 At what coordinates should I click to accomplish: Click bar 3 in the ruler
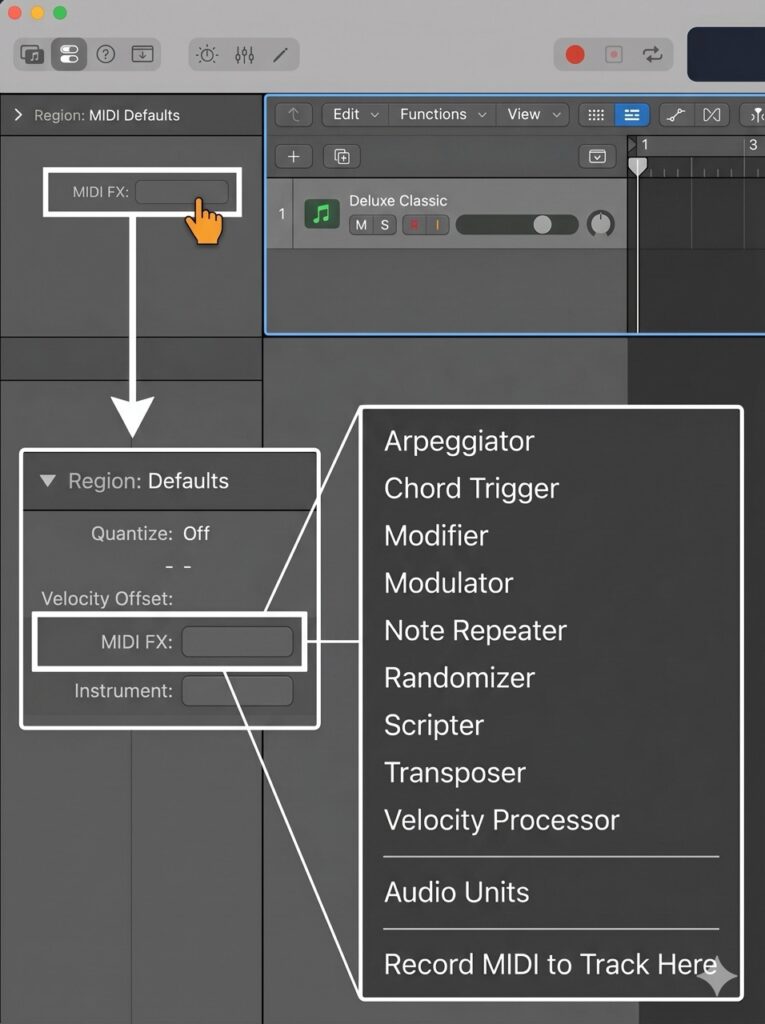pyautogui.click(x=753, y=144)
